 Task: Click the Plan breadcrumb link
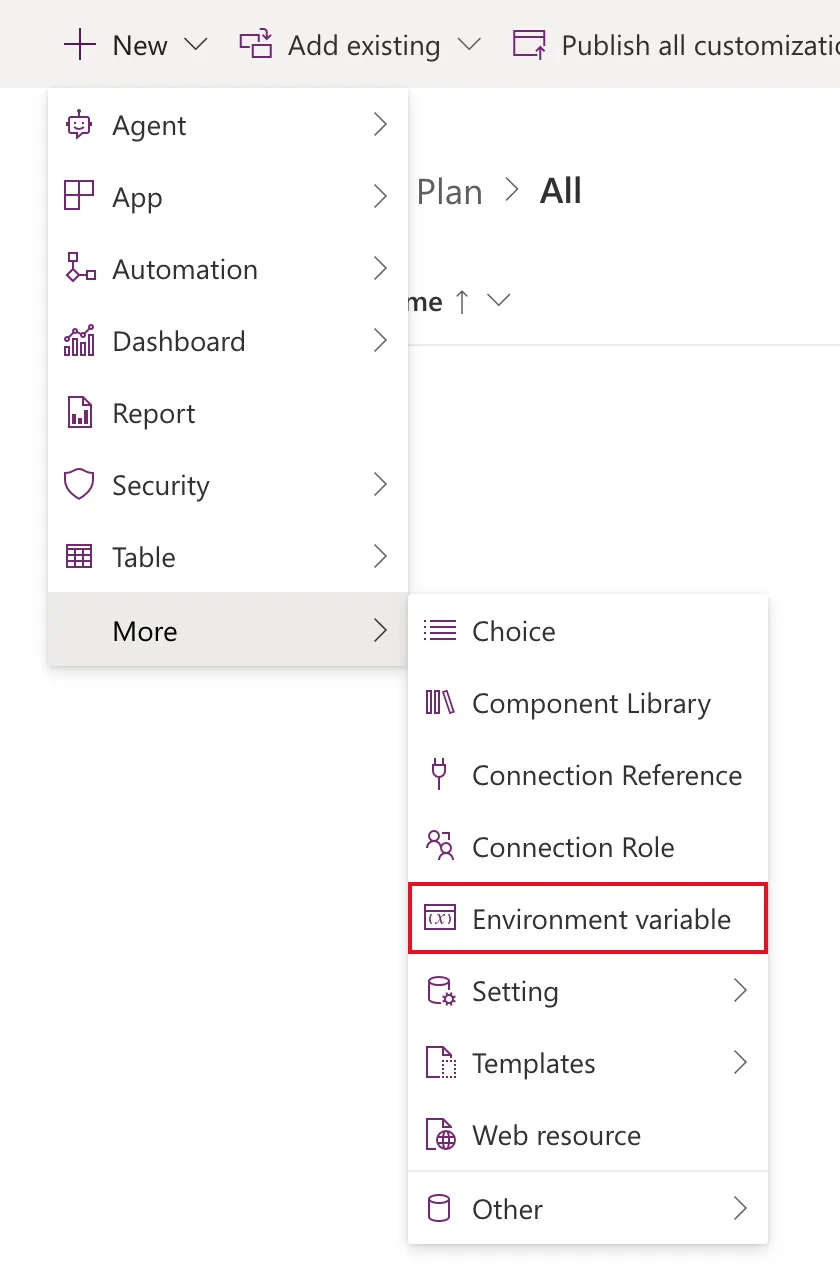tap(449, 192)
